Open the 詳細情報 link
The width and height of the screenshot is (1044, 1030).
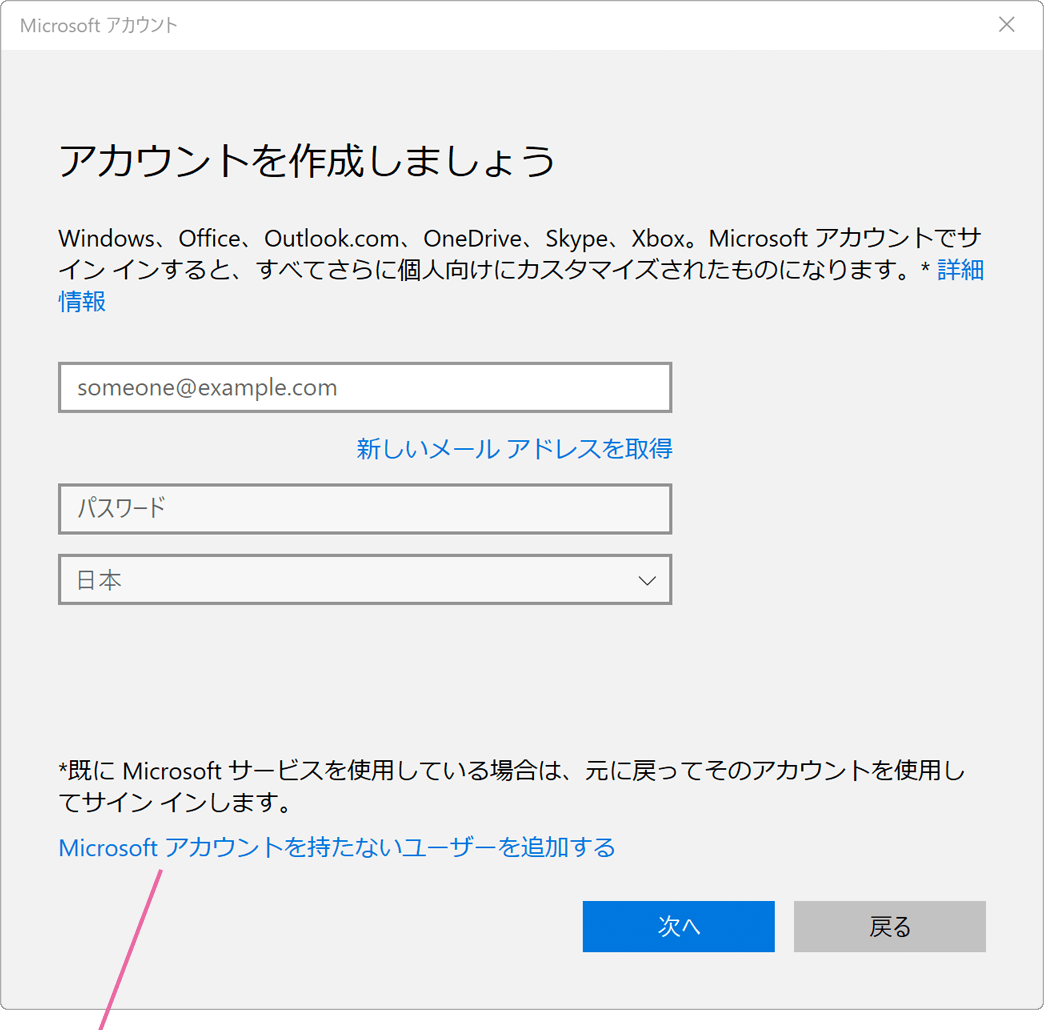coord(960,270)
